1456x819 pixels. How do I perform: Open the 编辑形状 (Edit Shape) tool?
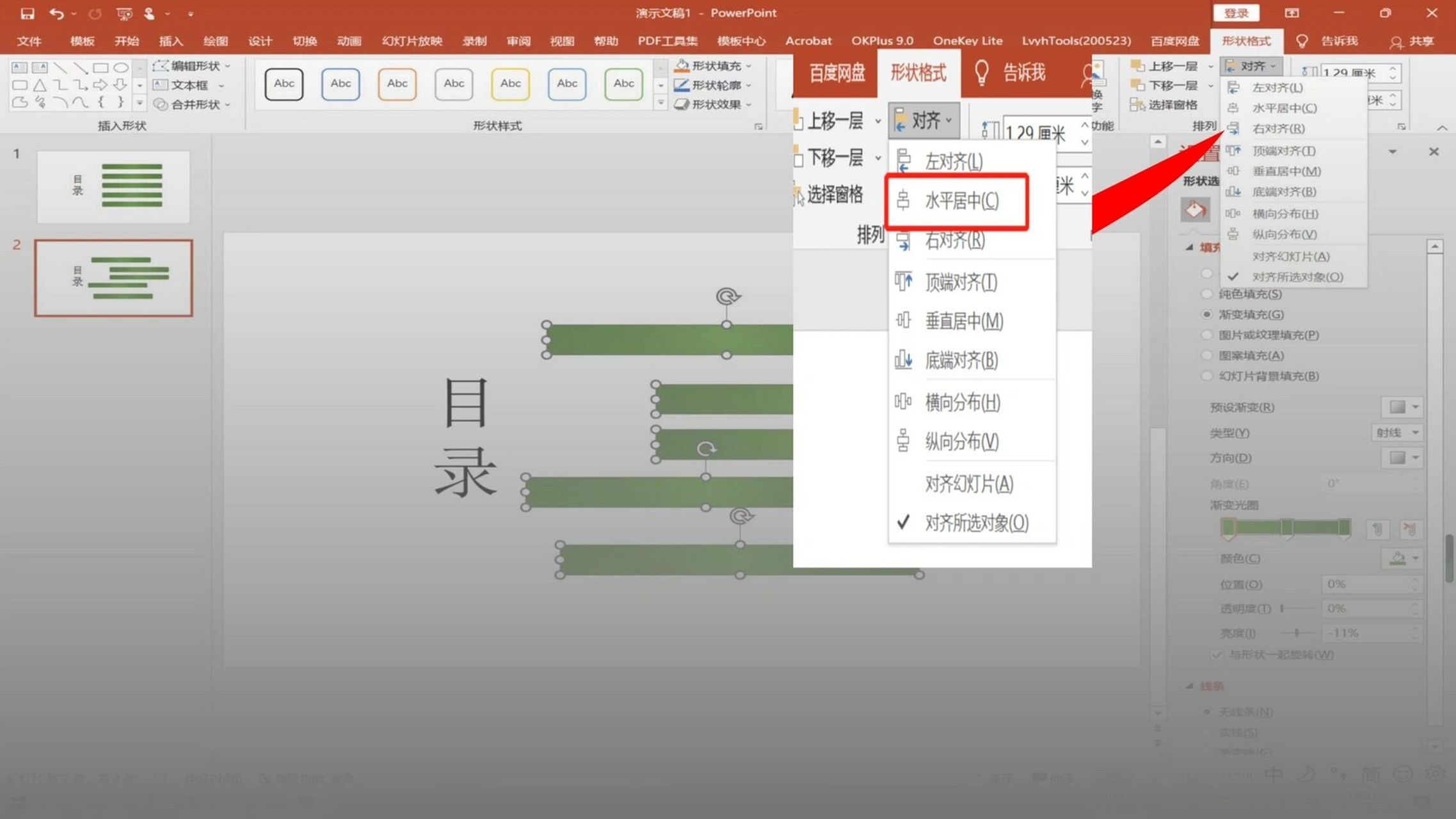coord(188,66)
